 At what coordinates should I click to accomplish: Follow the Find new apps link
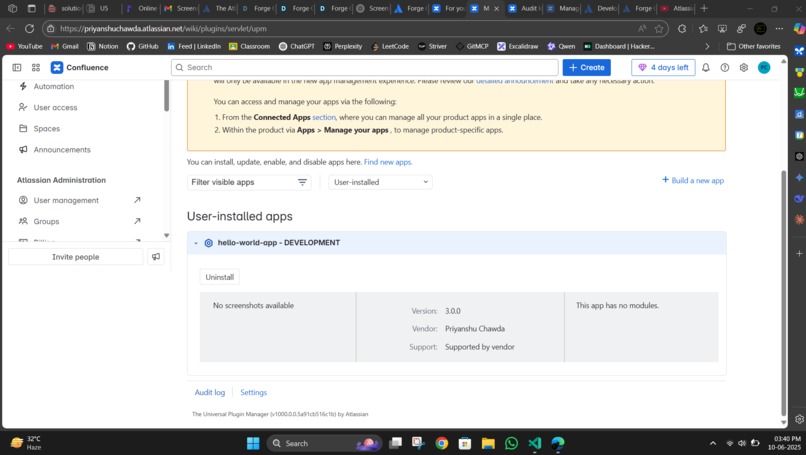point(388,162)
